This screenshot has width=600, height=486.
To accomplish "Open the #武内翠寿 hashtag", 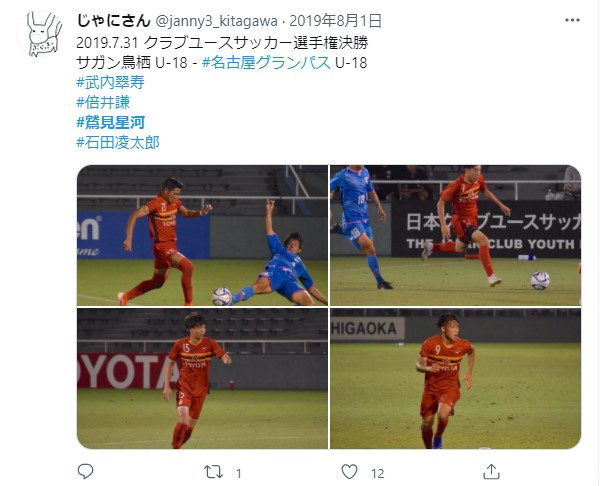I will [110, 82].
